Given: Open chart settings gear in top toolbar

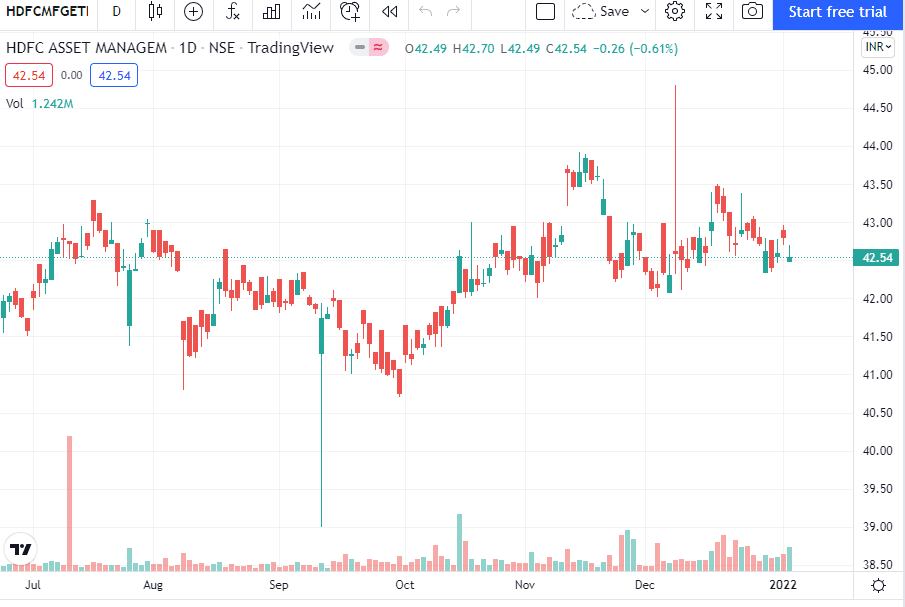Looking at the screenshot, I should point(675,12).
